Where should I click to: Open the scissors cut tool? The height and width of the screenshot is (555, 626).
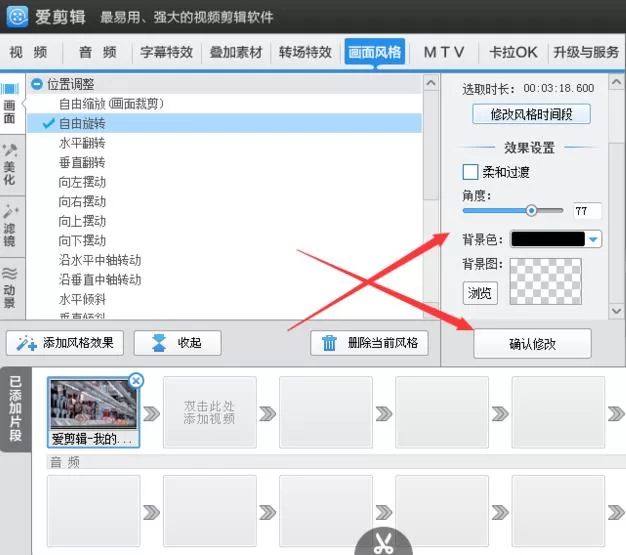383,542
